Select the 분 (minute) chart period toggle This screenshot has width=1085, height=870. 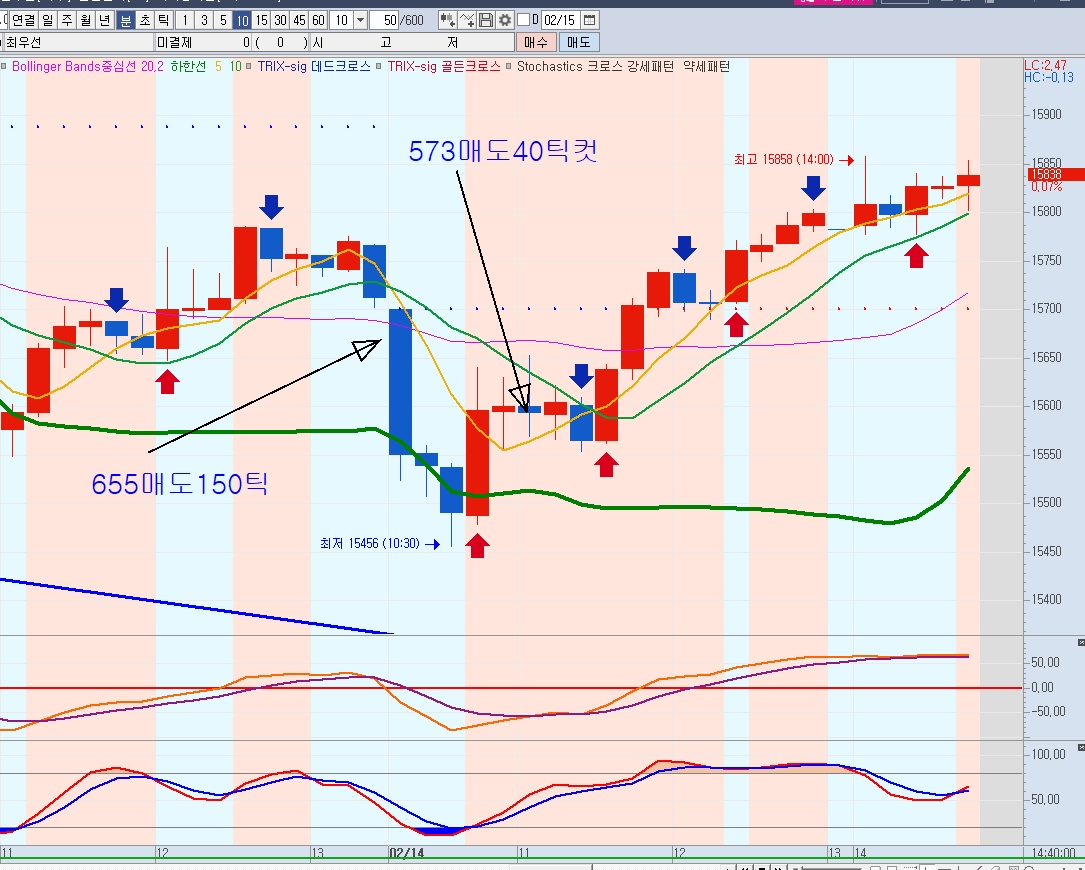[x=126, y=20]
